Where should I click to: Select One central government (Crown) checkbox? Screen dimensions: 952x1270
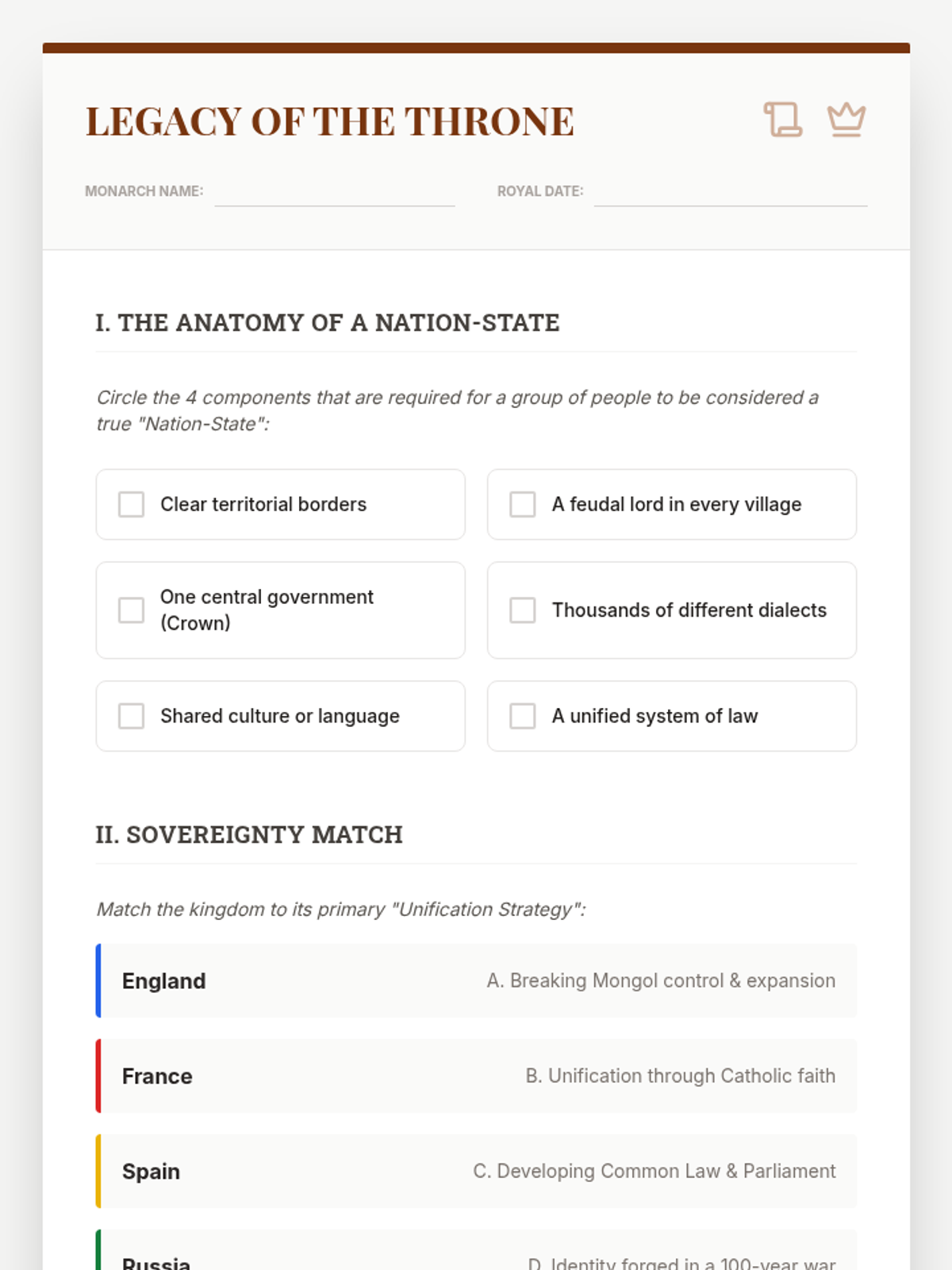[132, 610]
